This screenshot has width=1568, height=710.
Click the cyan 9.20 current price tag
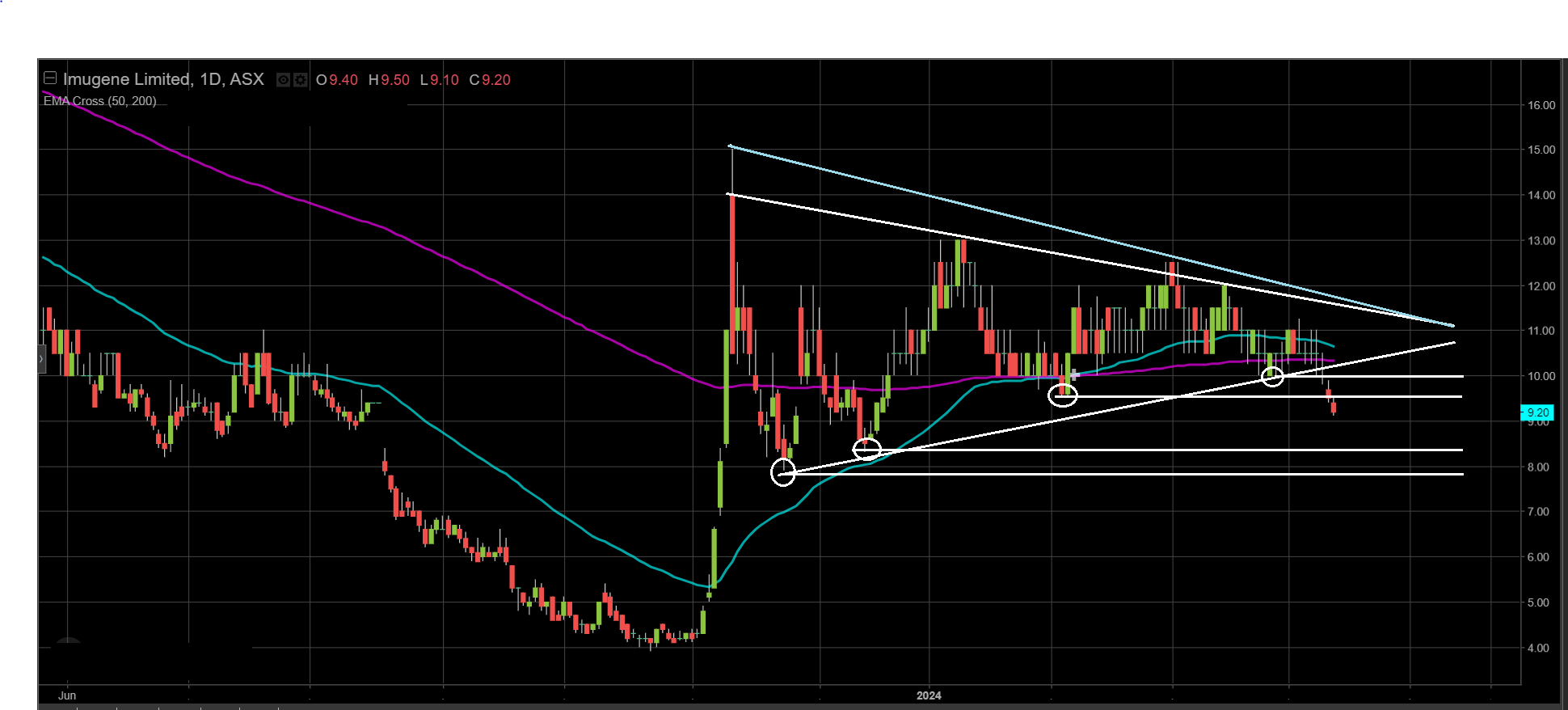pyautogui.click(x=1536, y=412)
